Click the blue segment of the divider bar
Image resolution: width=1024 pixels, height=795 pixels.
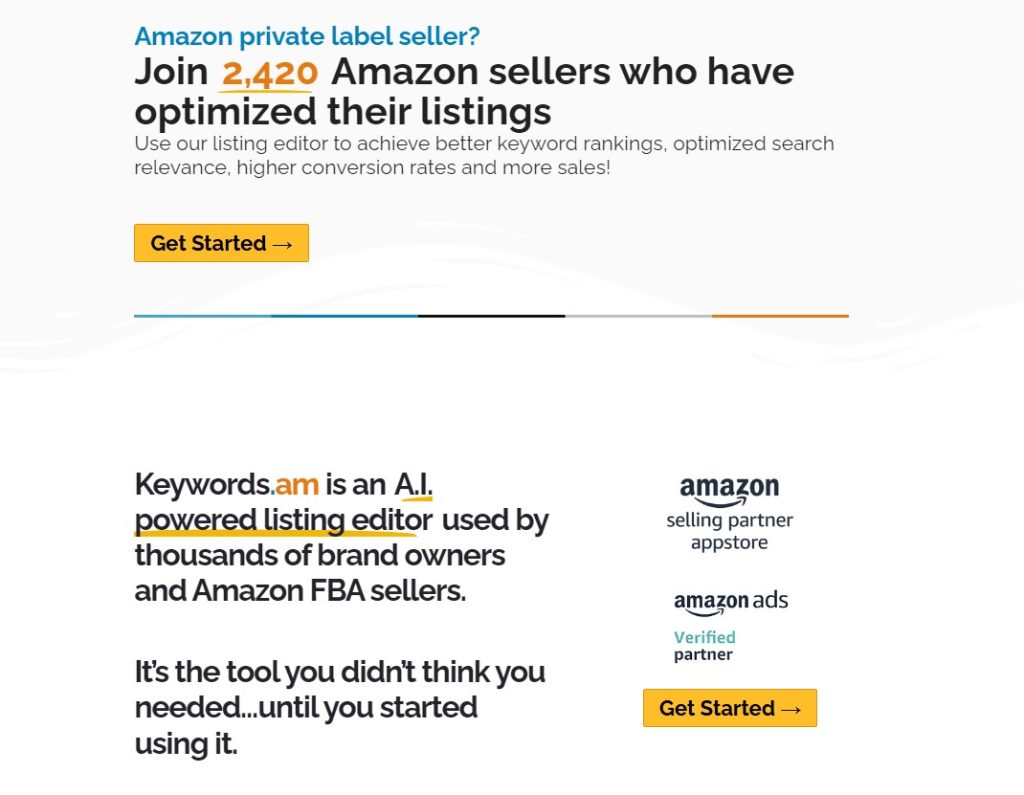[275, 315]
